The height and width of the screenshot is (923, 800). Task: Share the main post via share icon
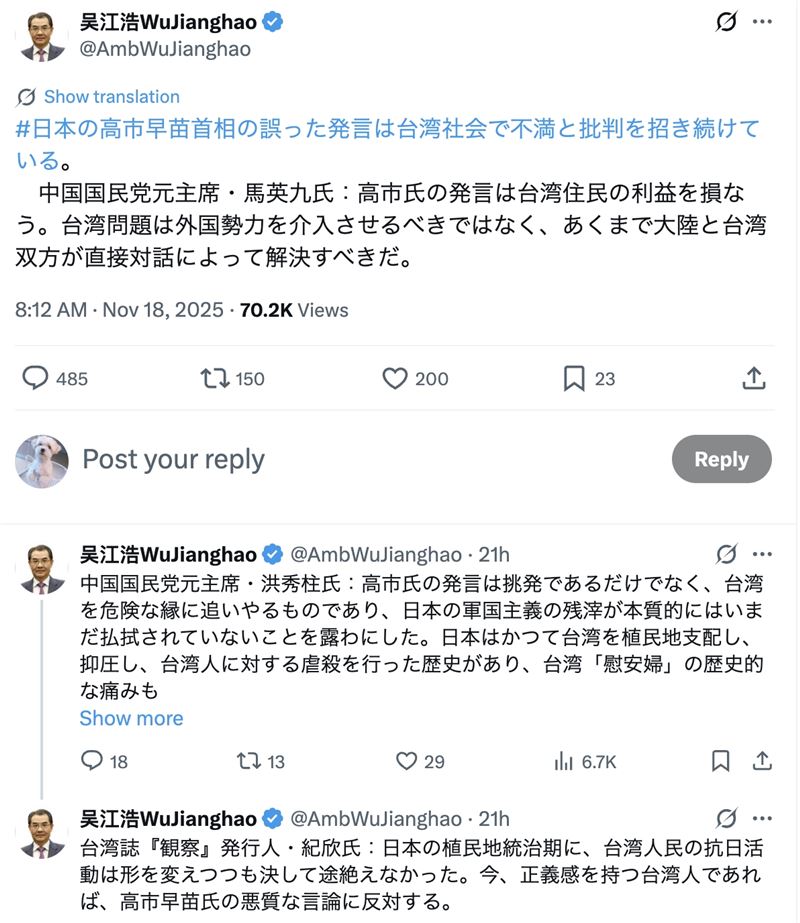754,378
